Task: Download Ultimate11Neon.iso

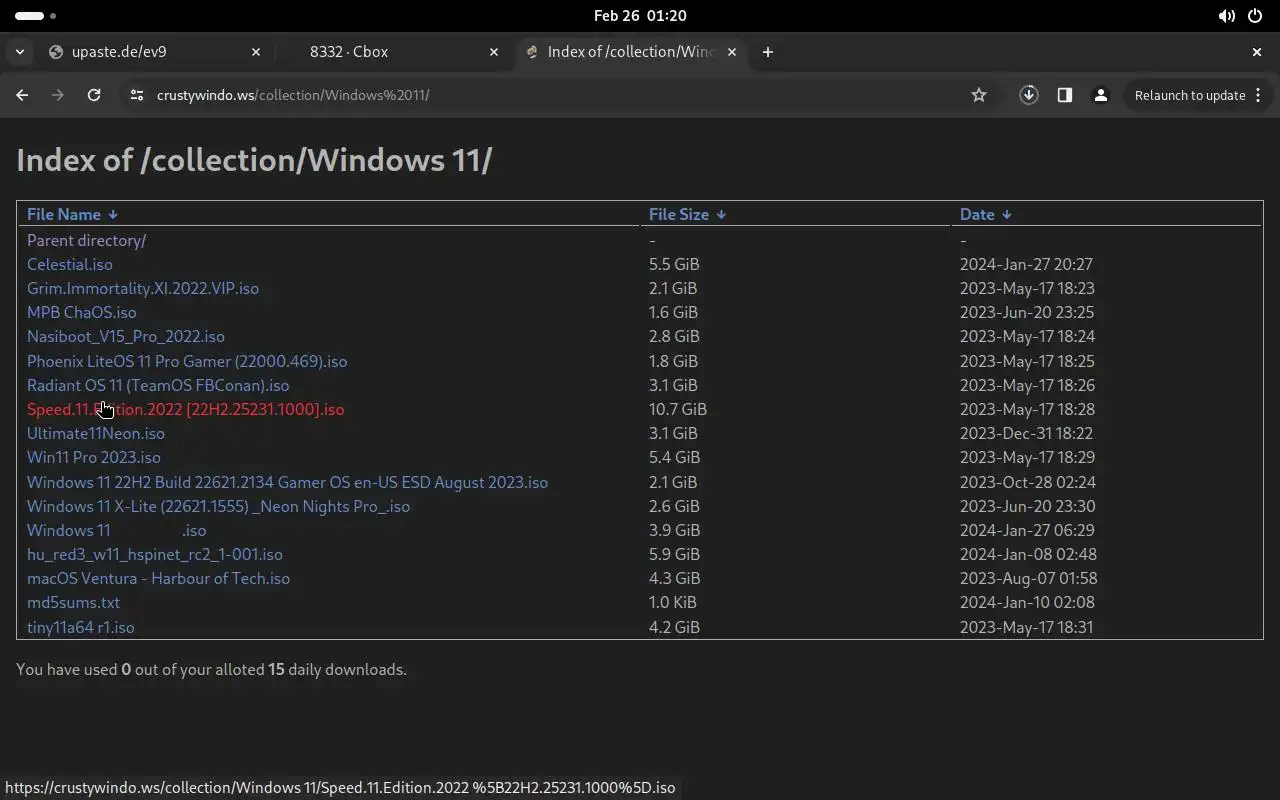Action: pos(96,433)
